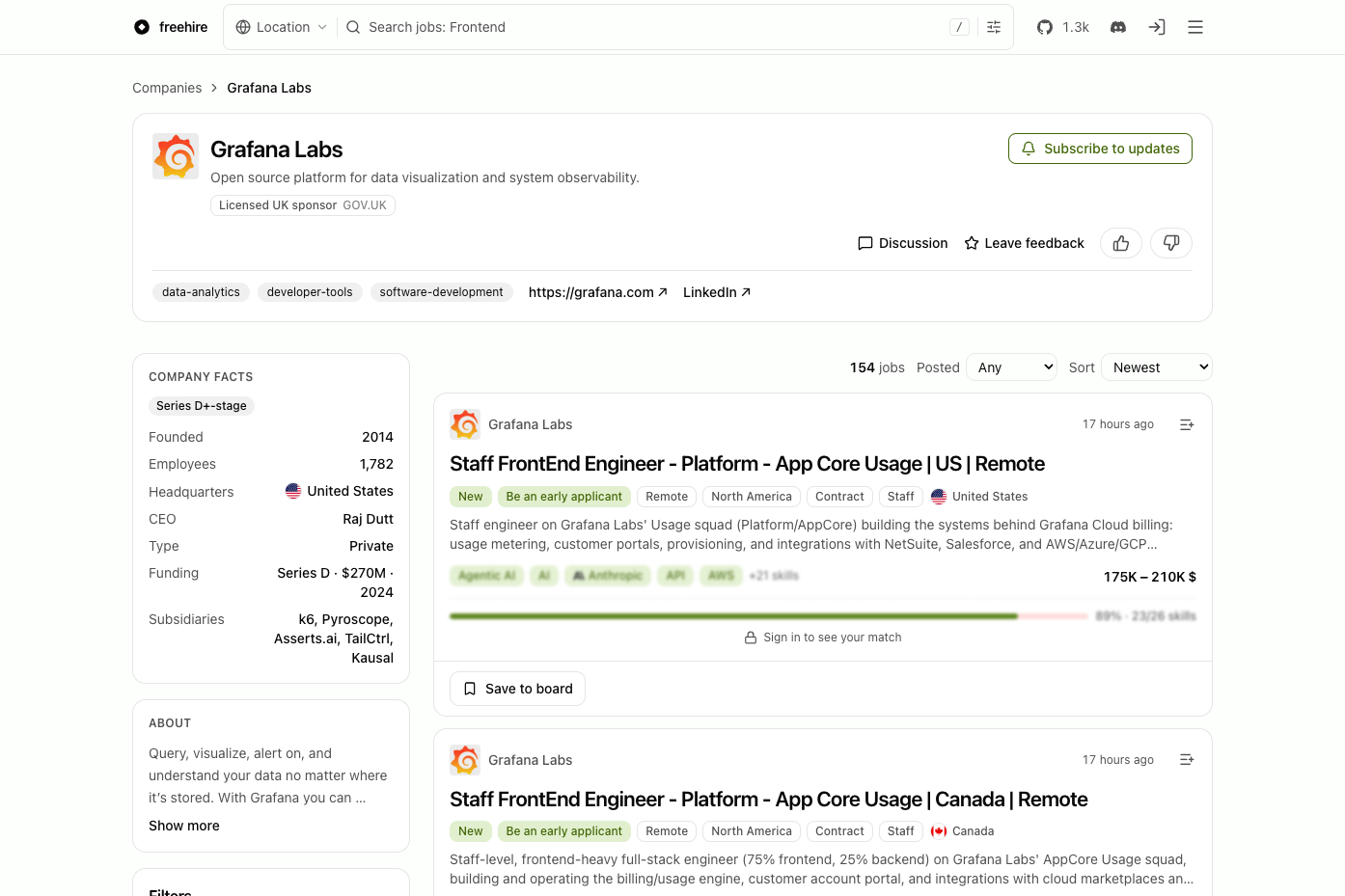1345x896 pixels.
Task: Click the freehire logo icon
Action: [x=142, y=27]
